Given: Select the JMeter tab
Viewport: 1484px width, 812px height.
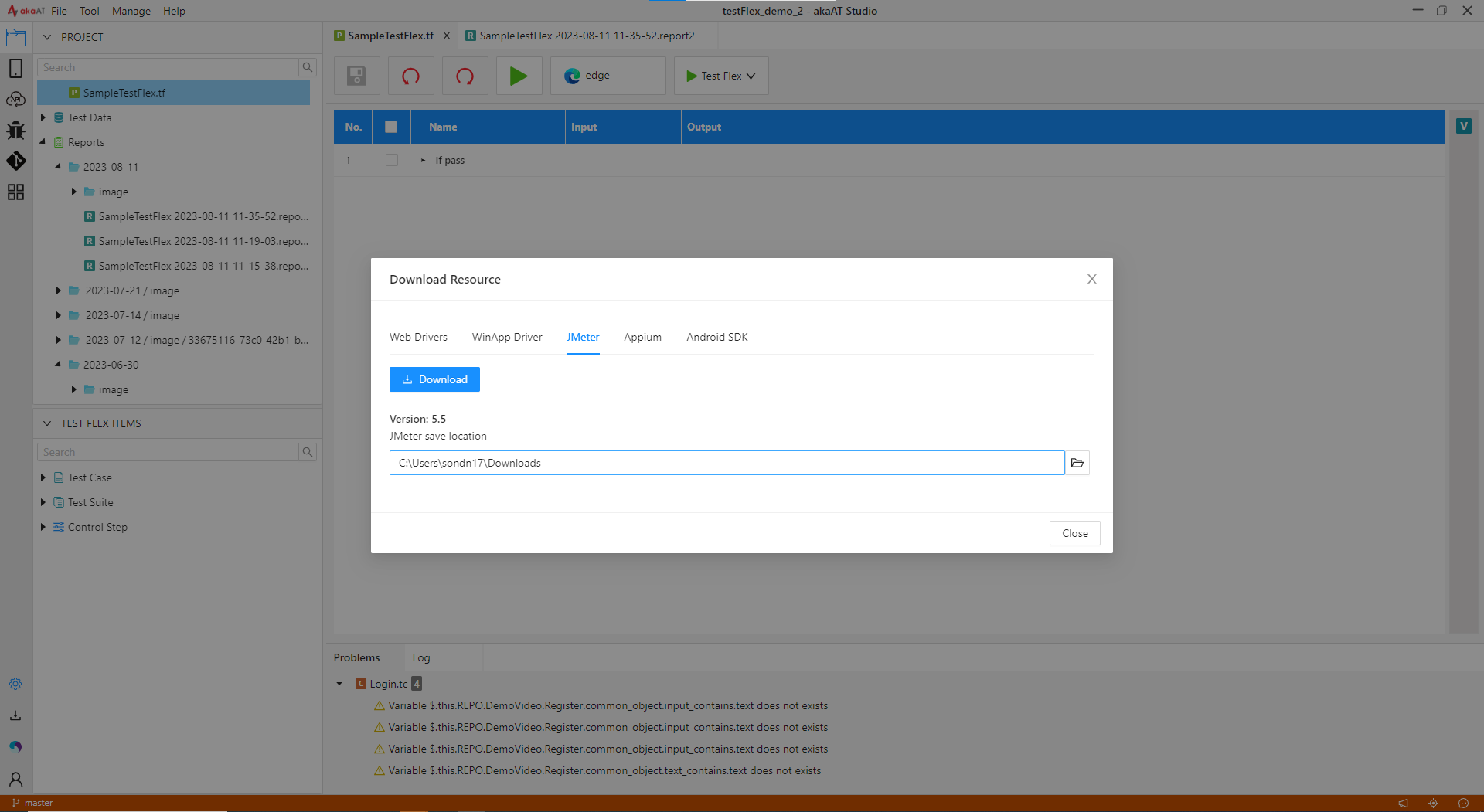Looking at the screenshot, I should pyautogui.click(x=583, y=337).
